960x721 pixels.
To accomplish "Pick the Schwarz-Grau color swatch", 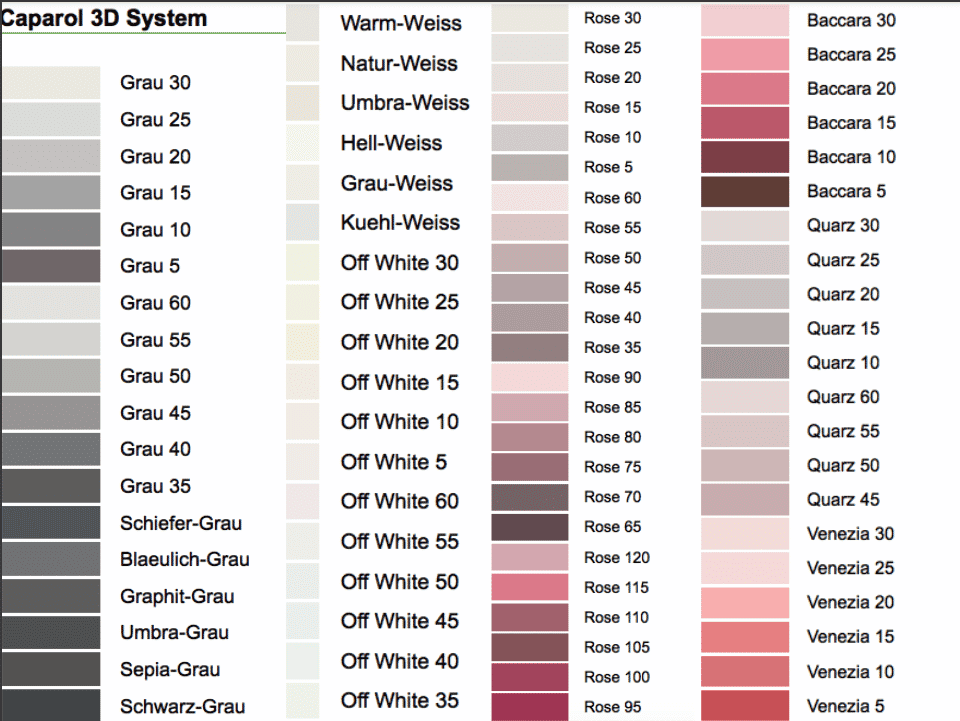I will (x=51, y=705).
